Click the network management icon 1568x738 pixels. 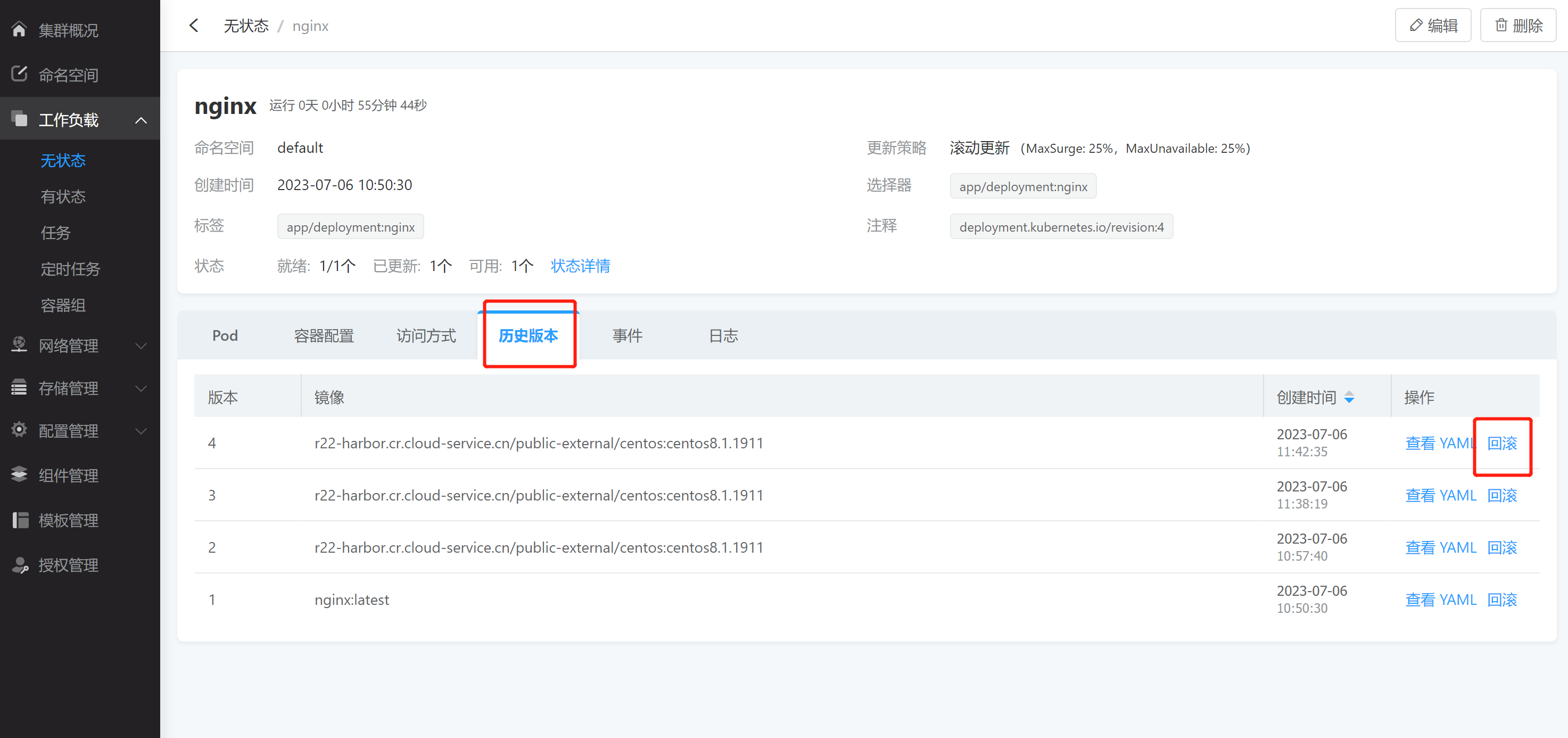point(19,345)
